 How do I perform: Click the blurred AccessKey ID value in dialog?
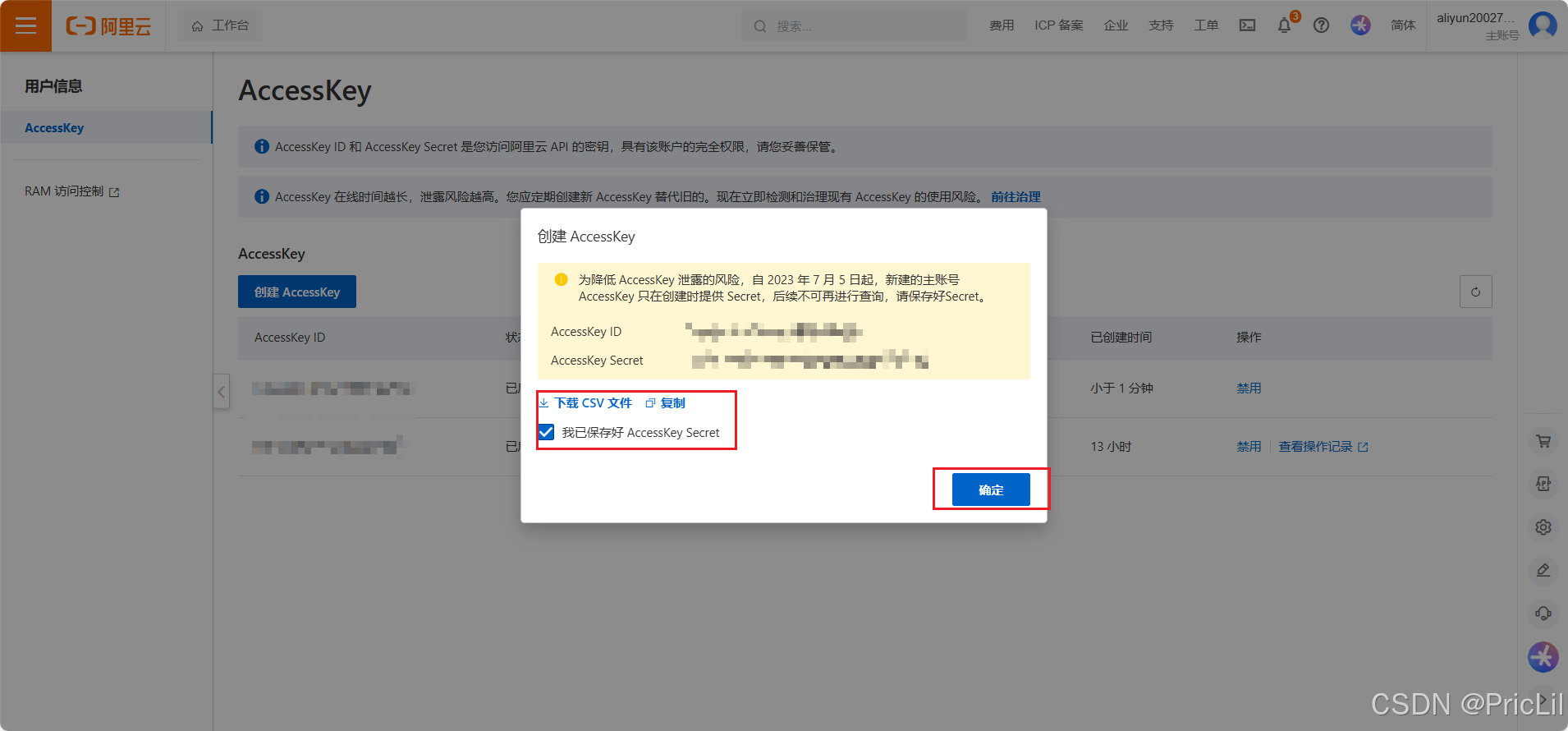773,331
